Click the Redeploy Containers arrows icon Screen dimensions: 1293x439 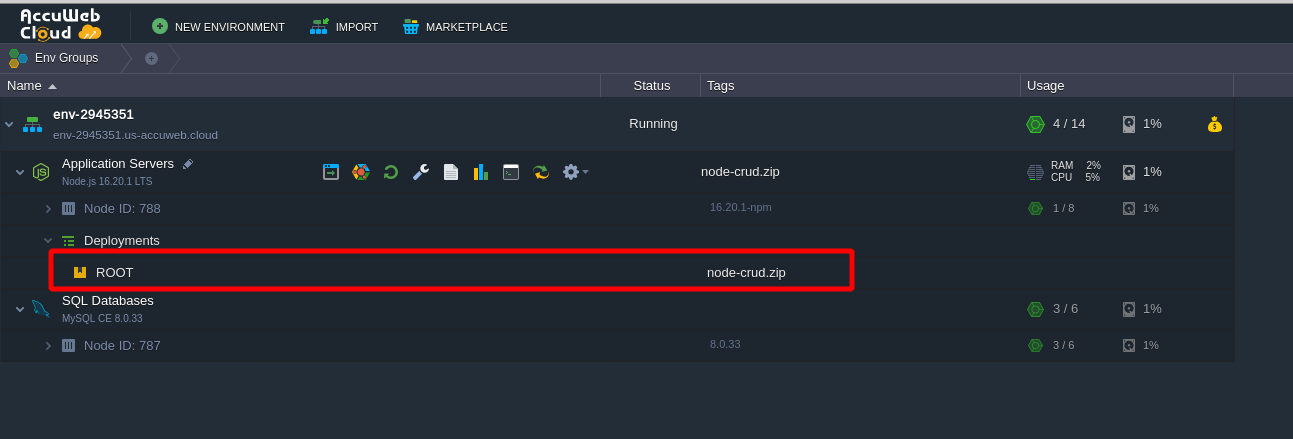point(541,172)
